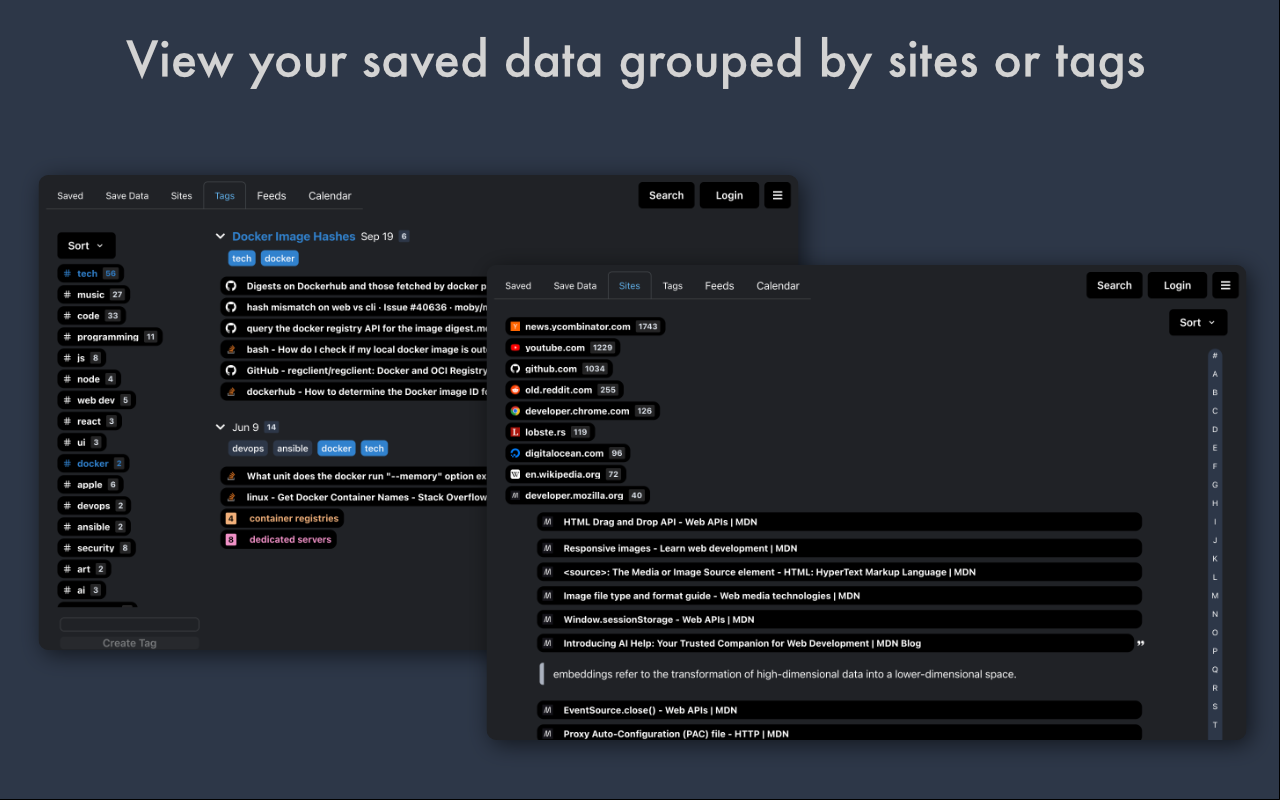Viewport: 1280px width, 800px height.
Task: Click the ansible chip under Jun 9
Action: 293,448
